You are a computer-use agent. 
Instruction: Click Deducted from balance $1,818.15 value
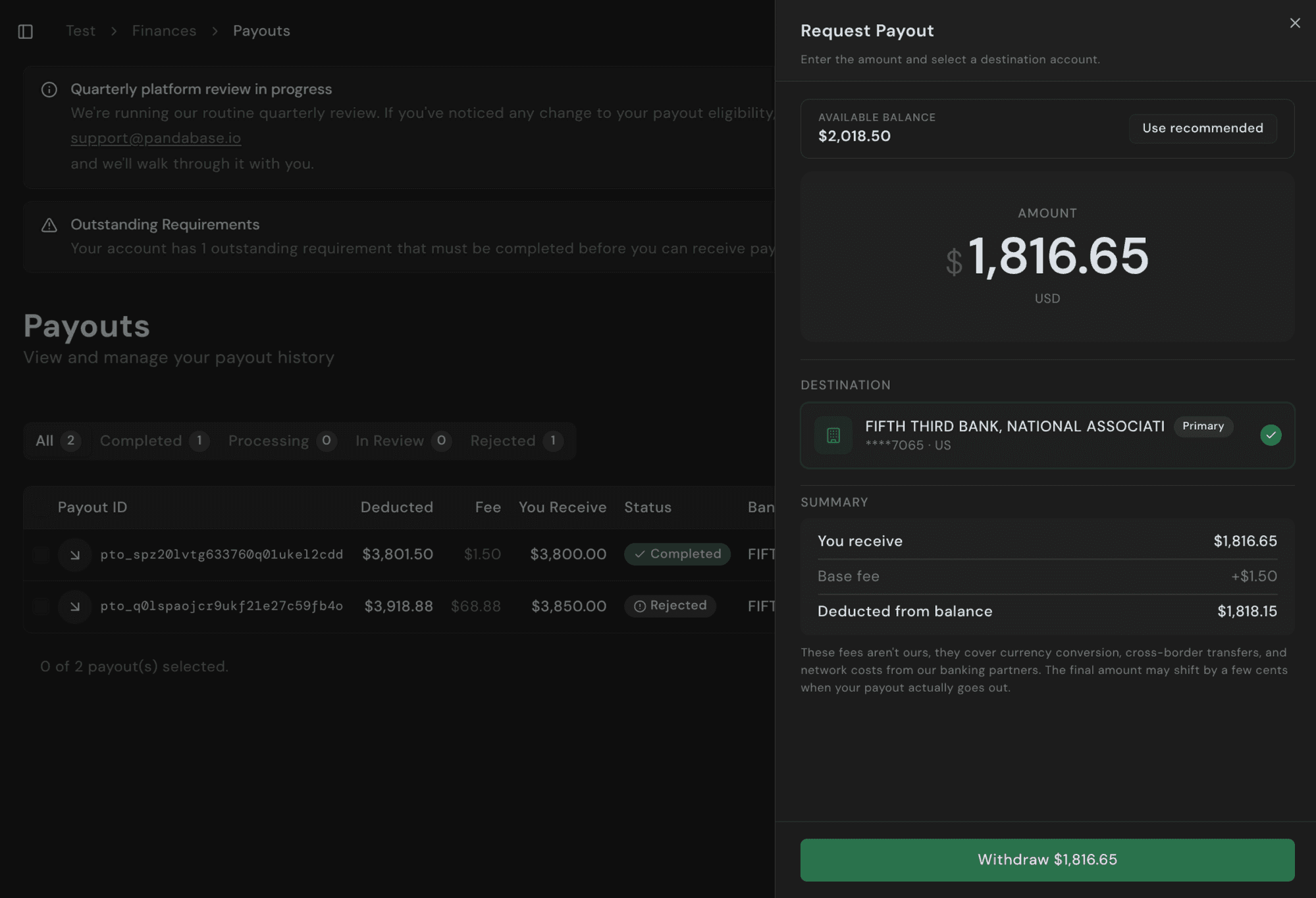1247,612
